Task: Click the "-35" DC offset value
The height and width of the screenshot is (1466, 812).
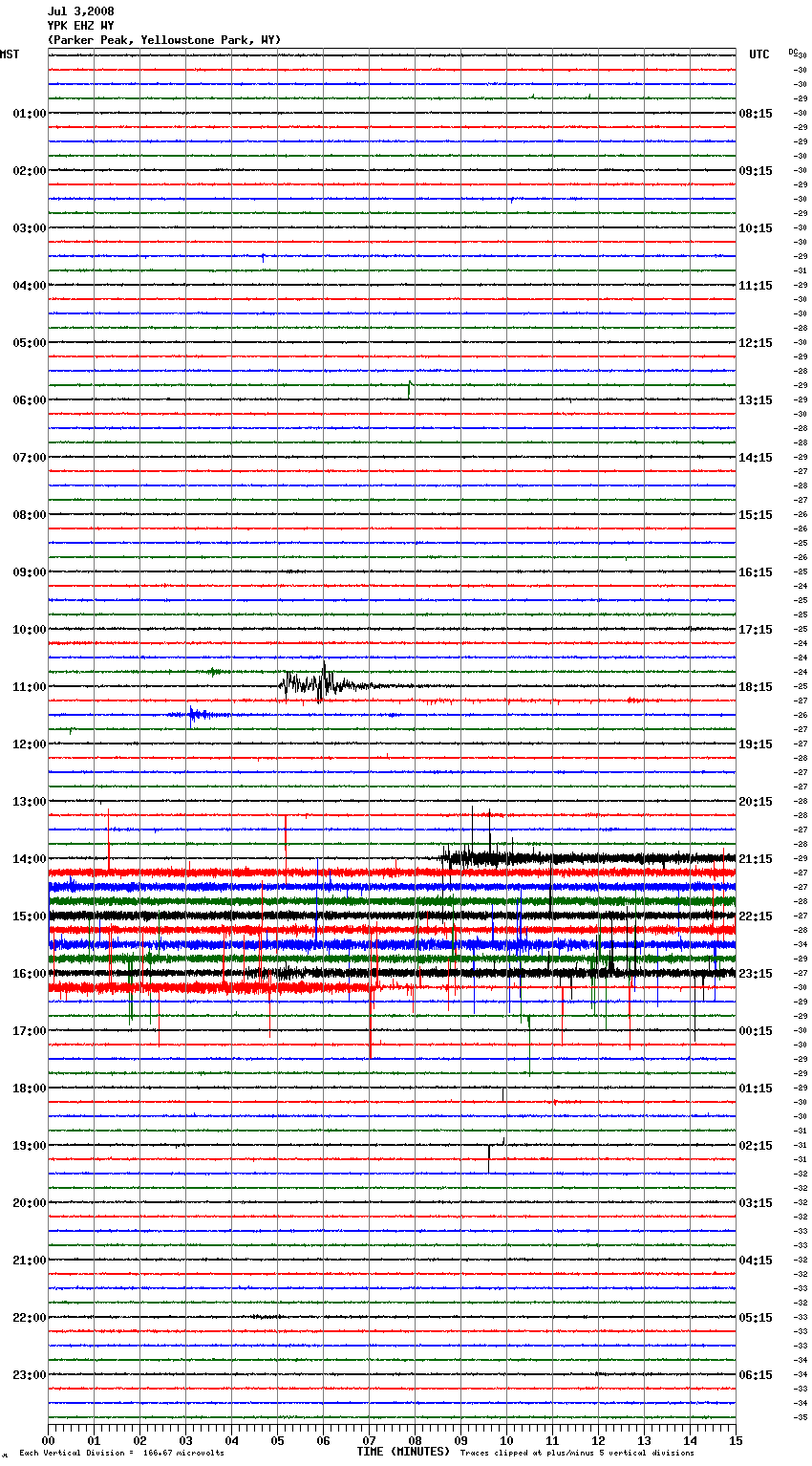Action: tap(801, 1417)
